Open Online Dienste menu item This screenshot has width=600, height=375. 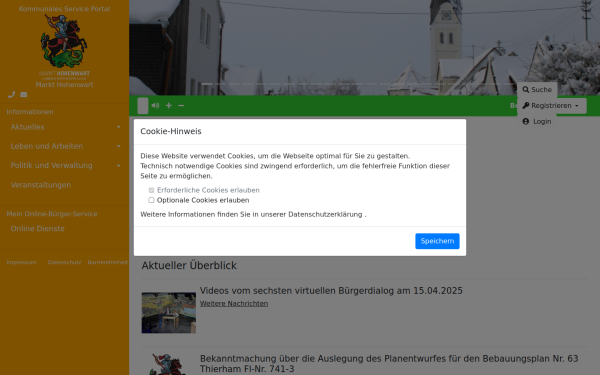click(x=38, y=228)
